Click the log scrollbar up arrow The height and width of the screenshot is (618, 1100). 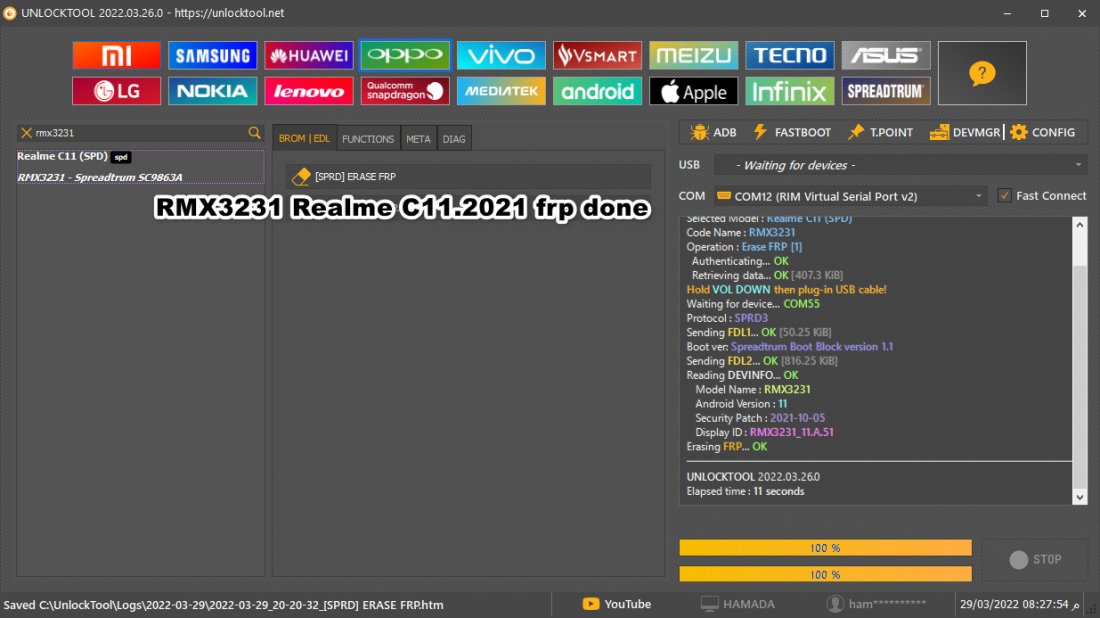[x=1080, y=224]
